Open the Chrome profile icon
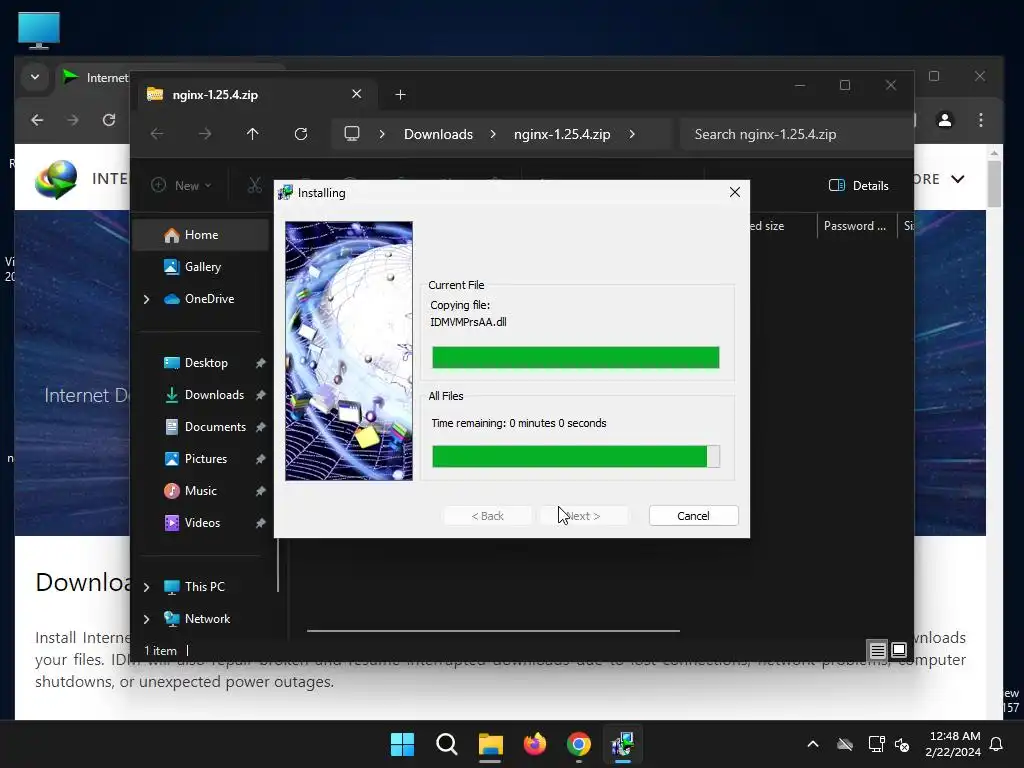Viewport: 1024px width, 768px height. coord(945,120)
